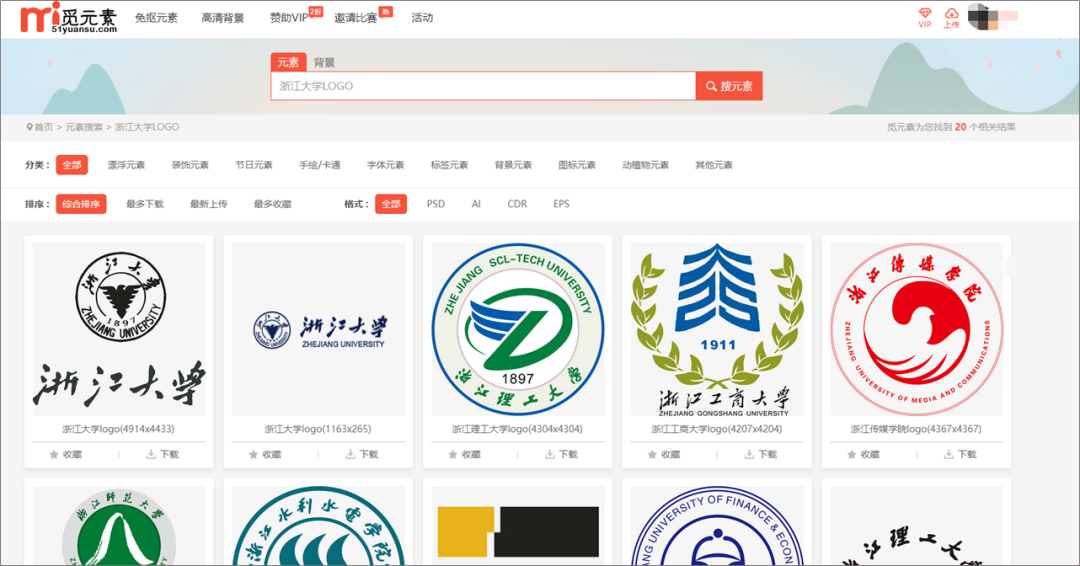
Task: Open the VIP diamond icon
Action: 925,13
